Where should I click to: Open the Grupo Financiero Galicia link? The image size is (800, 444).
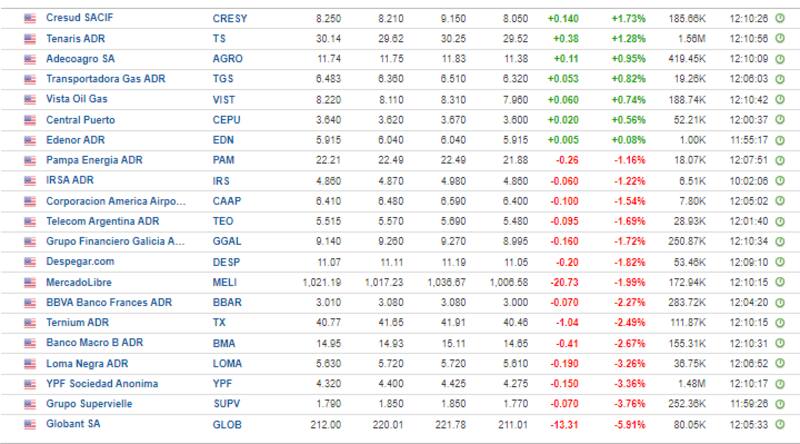click(x=116, y=241)
